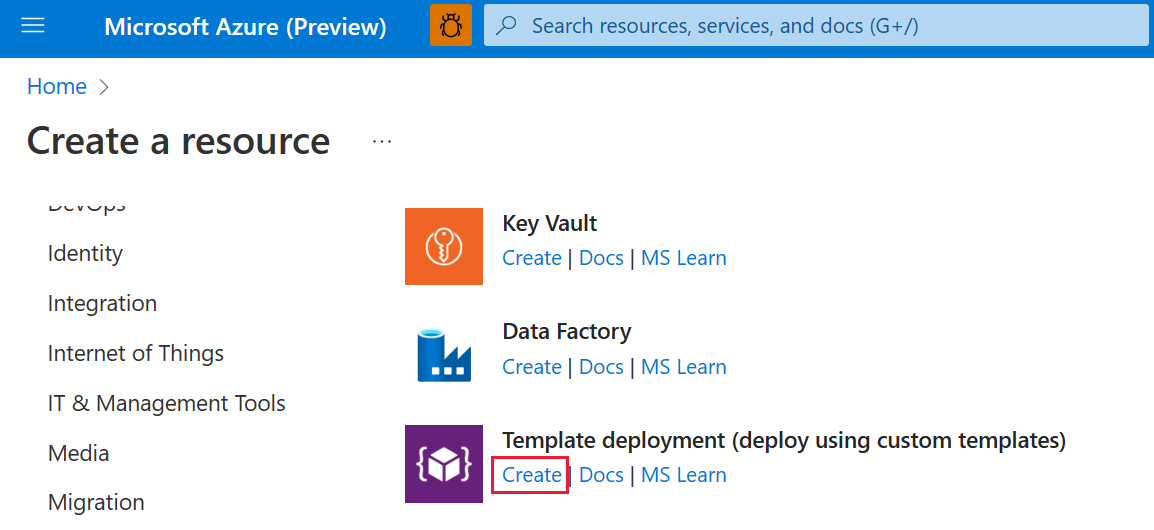1154x530 pixels.
Task: Click Create under Template deployment
Action: pos(531,476)
